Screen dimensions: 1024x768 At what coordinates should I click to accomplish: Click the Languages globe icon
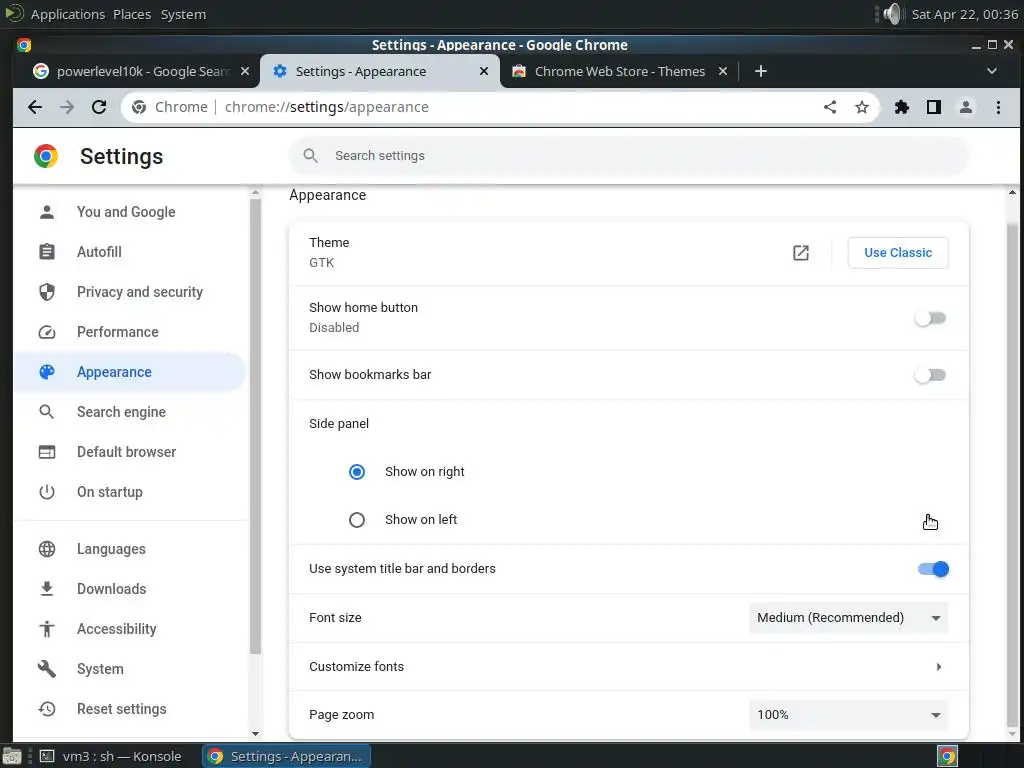47,549
